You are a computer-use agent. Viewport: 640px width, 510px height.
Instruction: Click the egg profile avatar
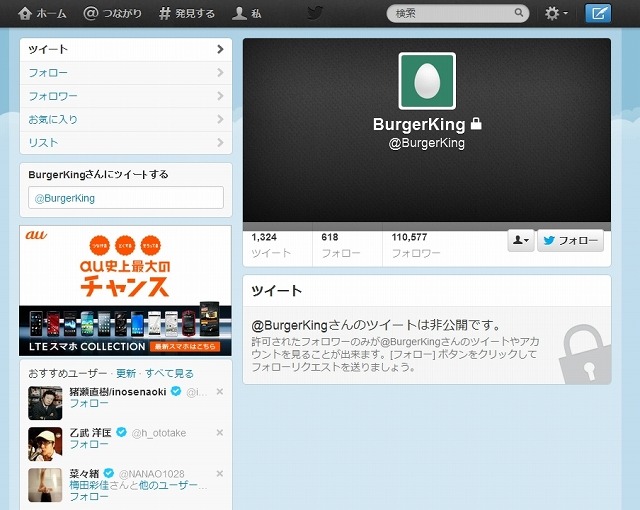point(427,81)
